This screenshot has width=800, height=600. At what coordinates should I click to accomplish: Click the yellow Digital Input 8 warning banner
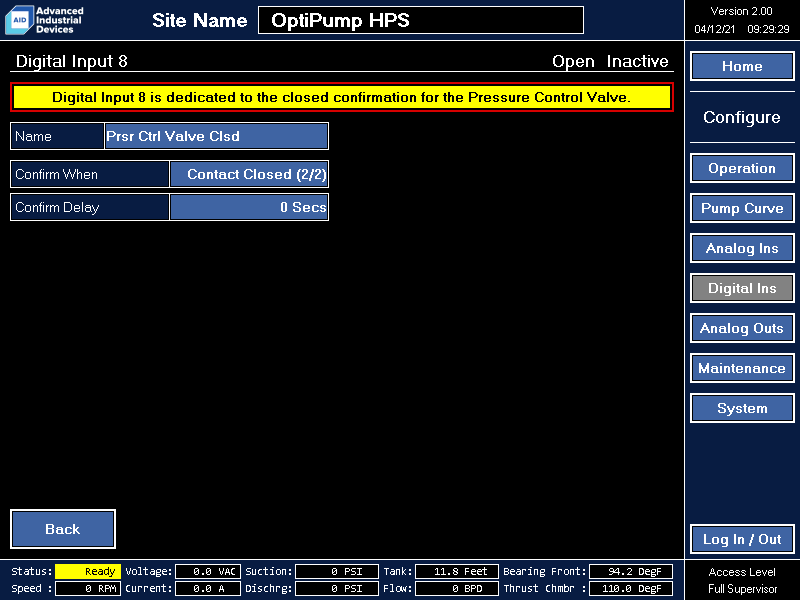[x=342, y=97]
